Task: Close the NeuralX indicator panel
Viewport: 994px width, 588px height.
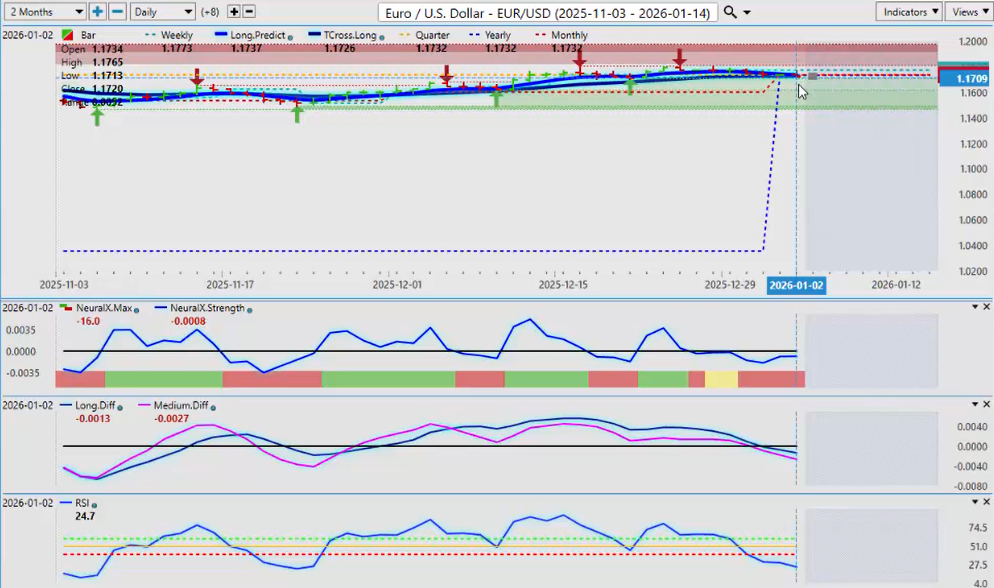Action: pyautogui.click(x=987, y=307)
